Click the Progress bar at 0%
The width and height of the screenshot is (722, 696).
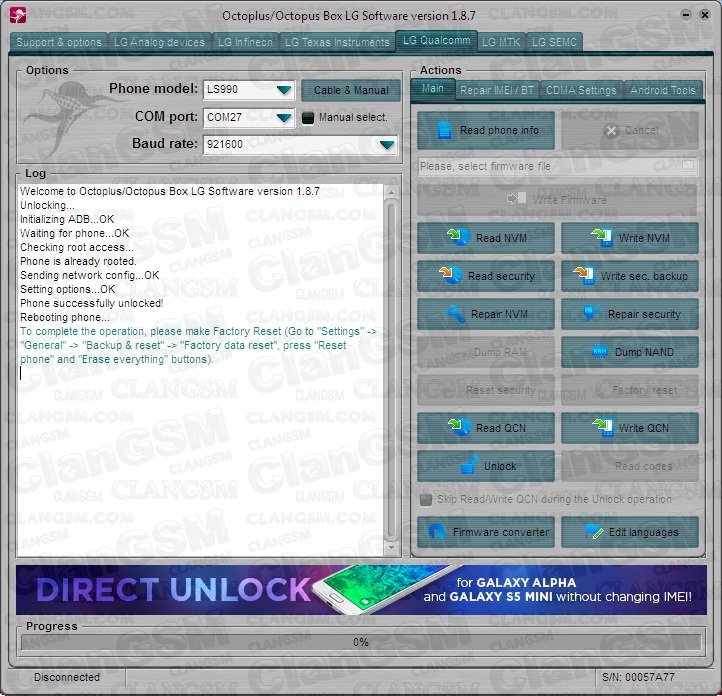pos(361,642)
